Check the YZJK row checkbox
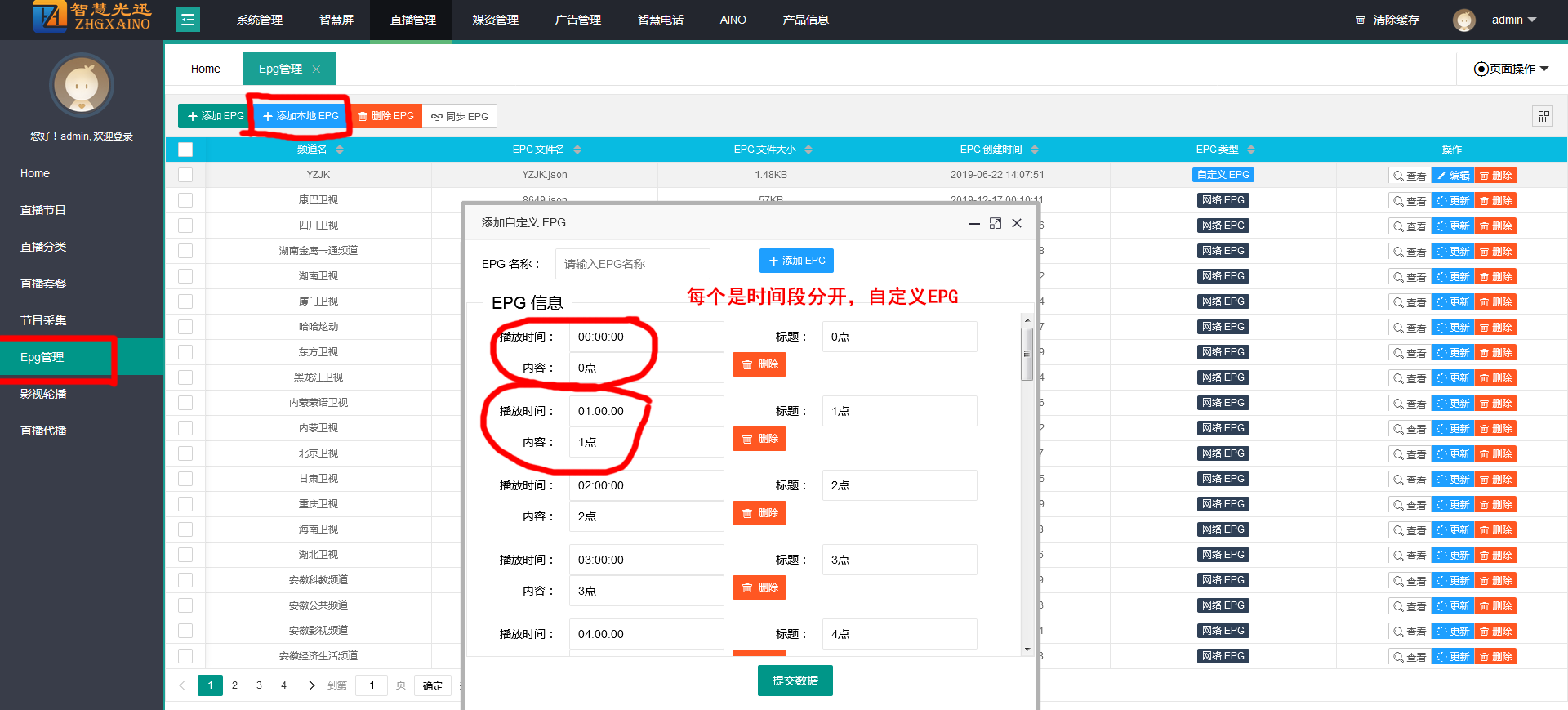 [185, 175]
